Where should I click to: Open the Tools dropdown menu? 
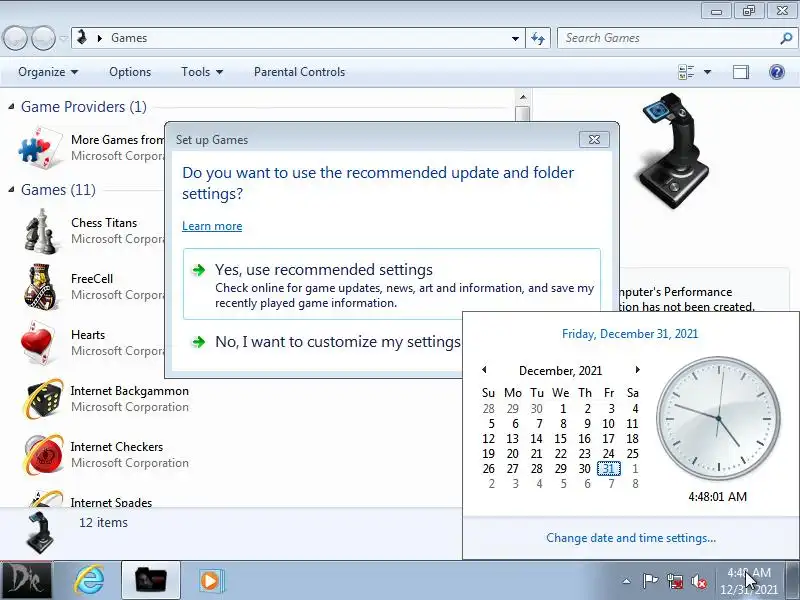coord(202,72)
